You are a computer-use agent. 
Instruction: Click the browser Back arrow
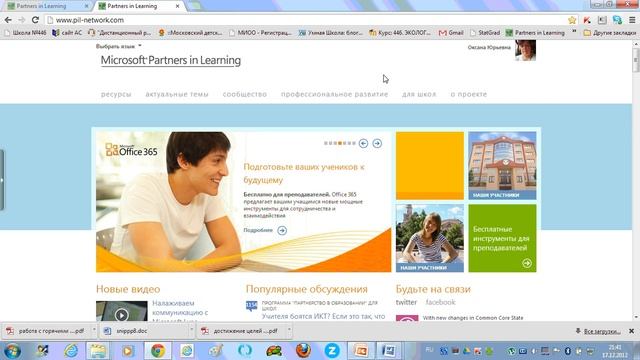pos(8,20)
